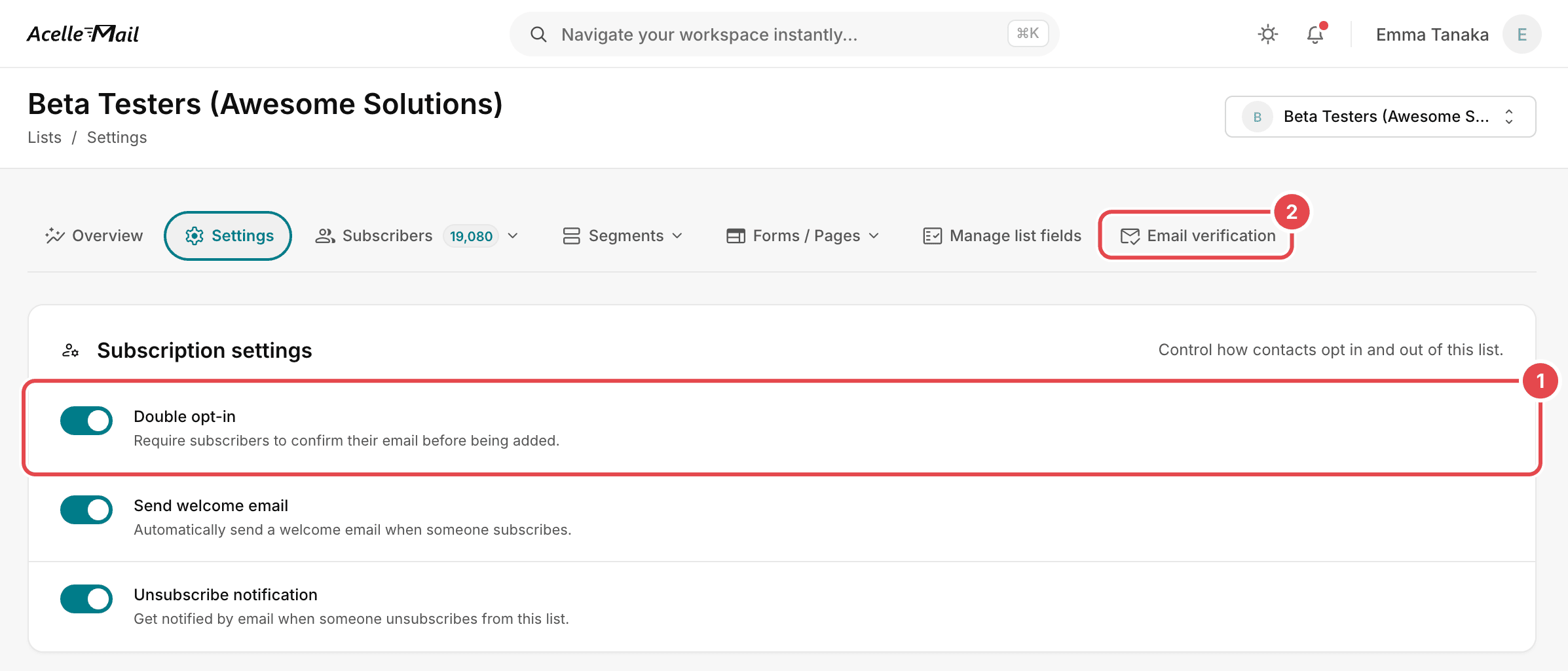Click the Send welcome email label
The image size is (1568, 671).
pos(211,506)
